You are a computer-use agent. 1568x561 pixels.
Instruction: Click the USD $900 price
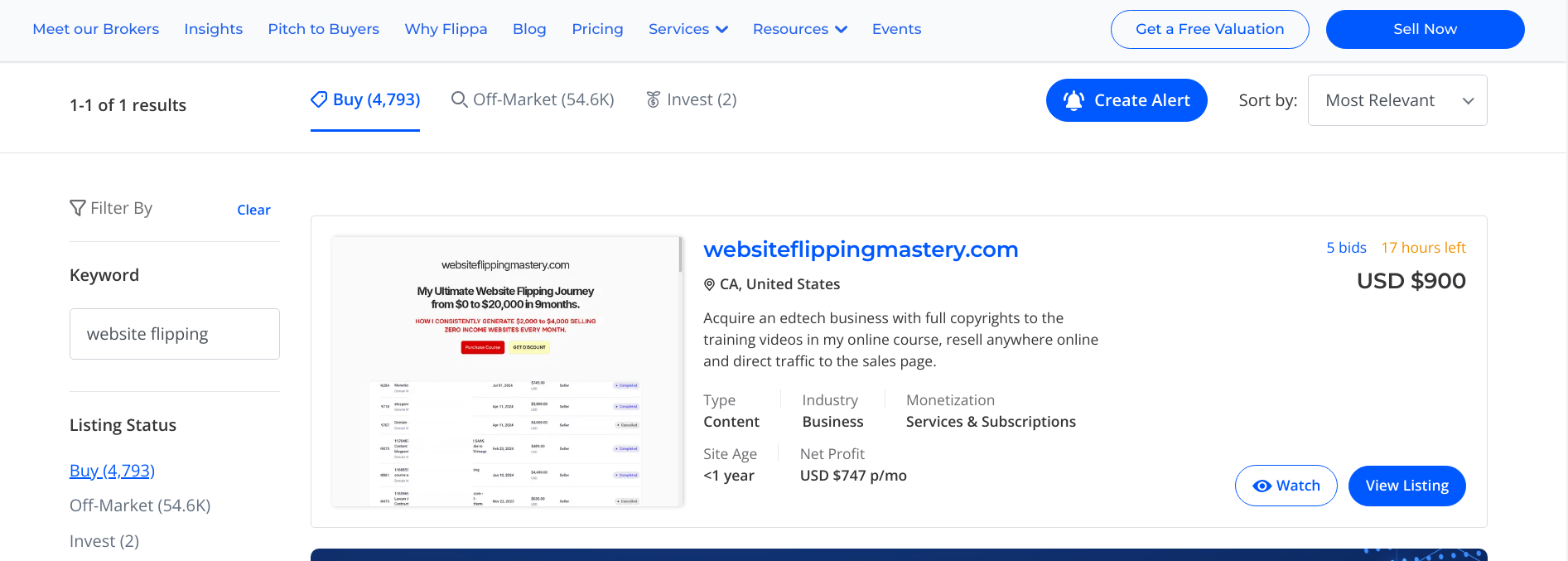click(x=1411, y=281)
